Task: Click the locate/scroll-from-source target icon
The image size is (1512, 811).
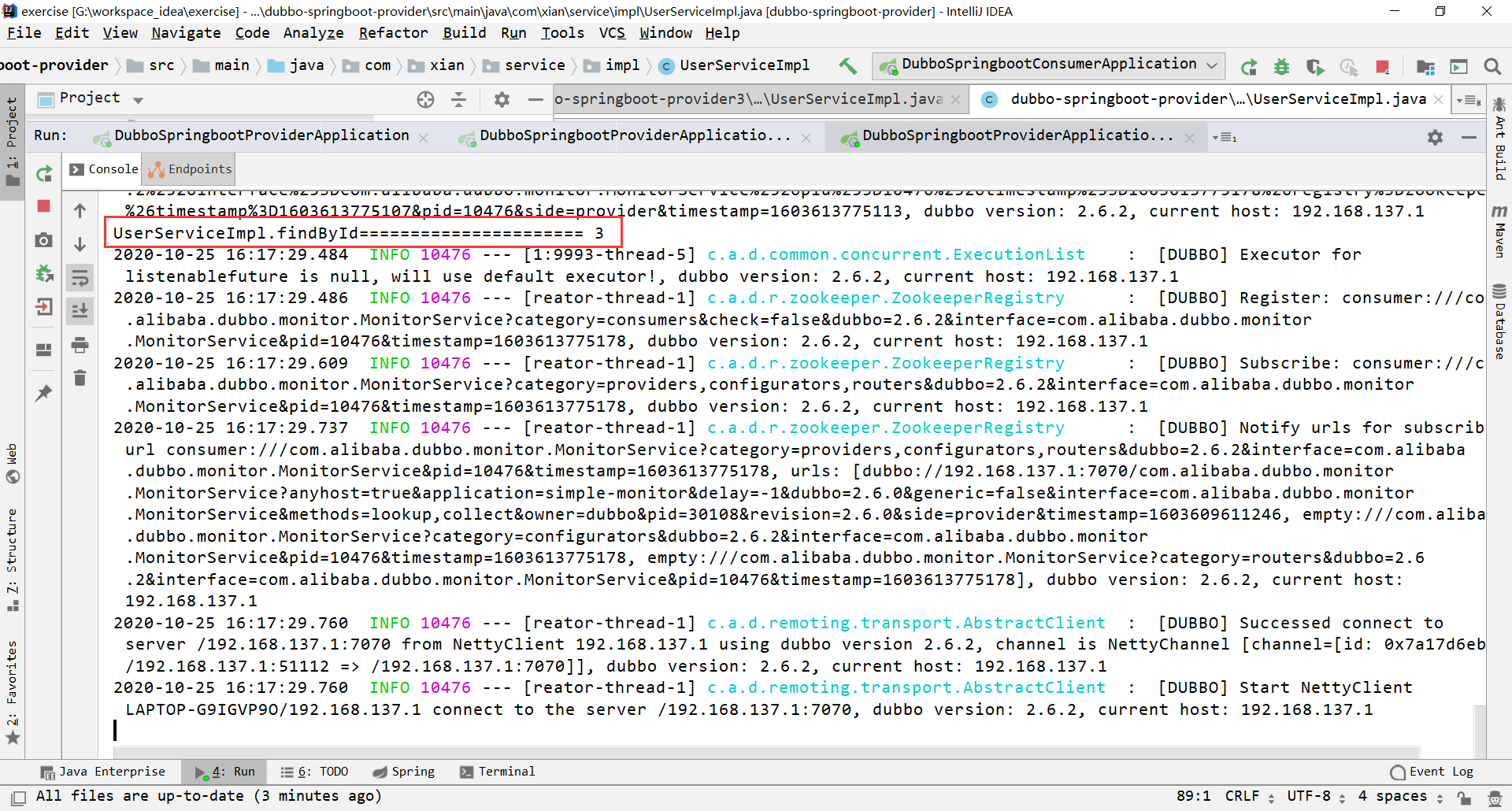Action: pos(425,99)
